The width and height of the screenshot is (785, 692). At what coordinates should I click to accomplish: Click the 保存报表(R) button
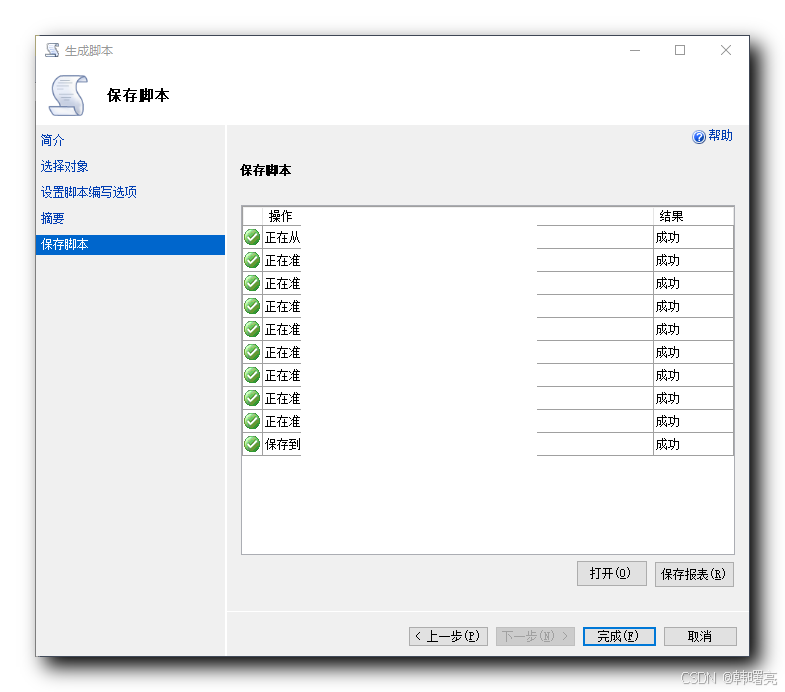[x=693, y=574]
